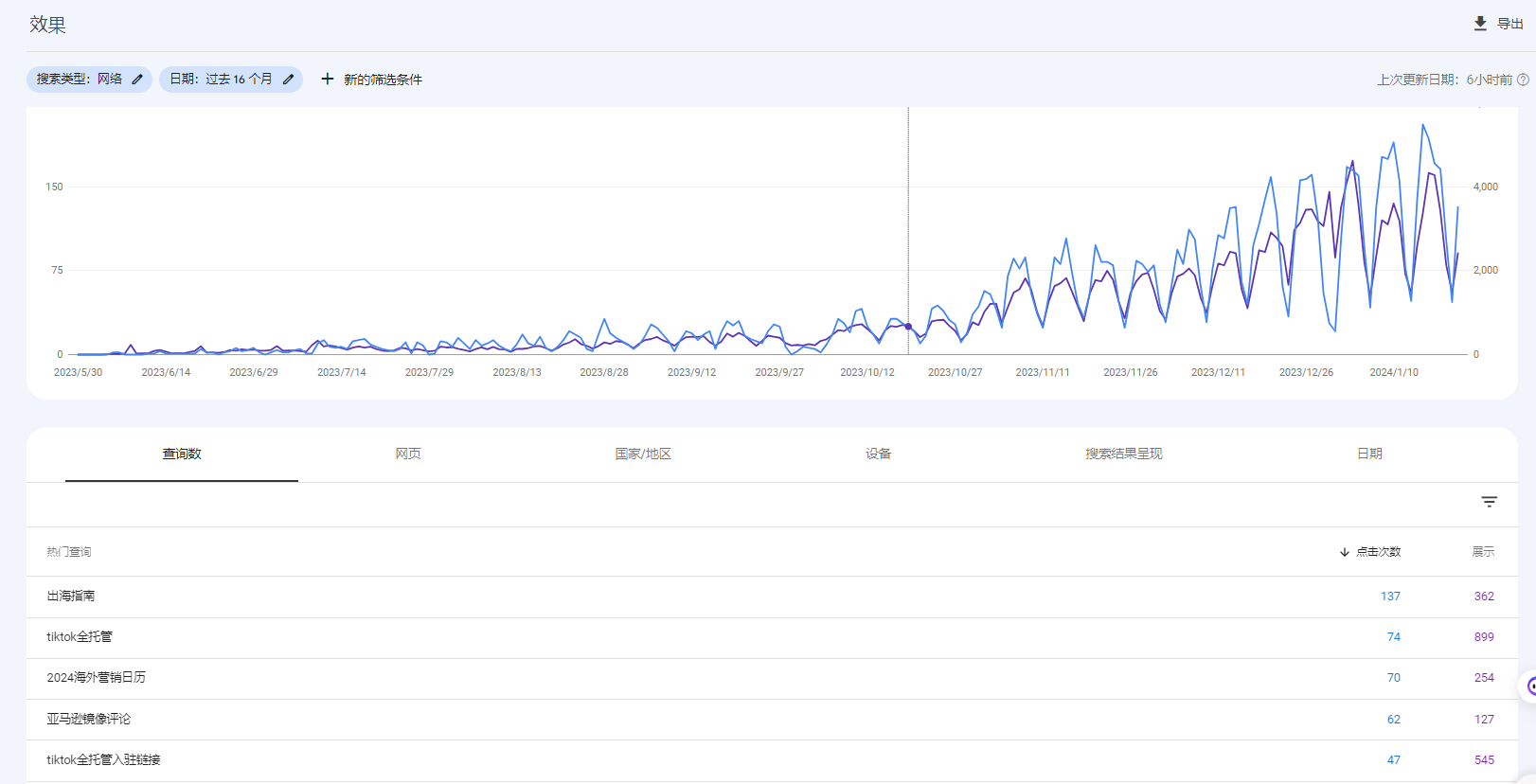Click the 2023/5/30 axis date label
Screen dimensions: 1536x784
tap(78, 373)
